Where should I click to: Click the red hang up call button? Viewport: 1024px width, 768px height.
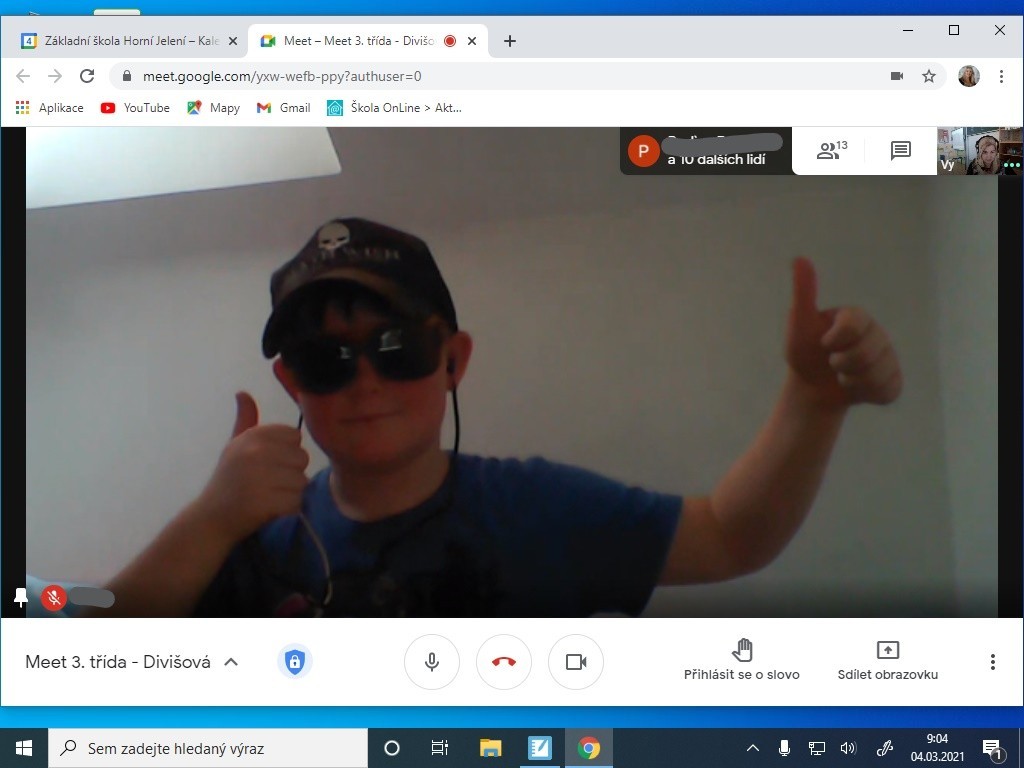(504, 662)
